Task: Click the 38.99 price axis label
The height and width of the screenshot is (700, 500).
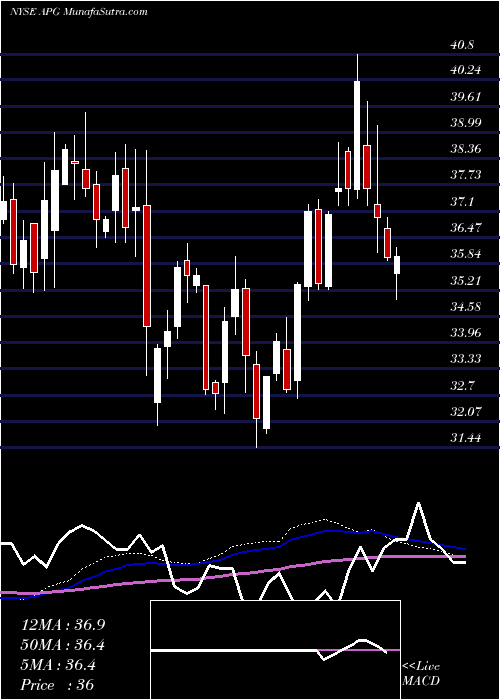Action: tap(465, 122)
